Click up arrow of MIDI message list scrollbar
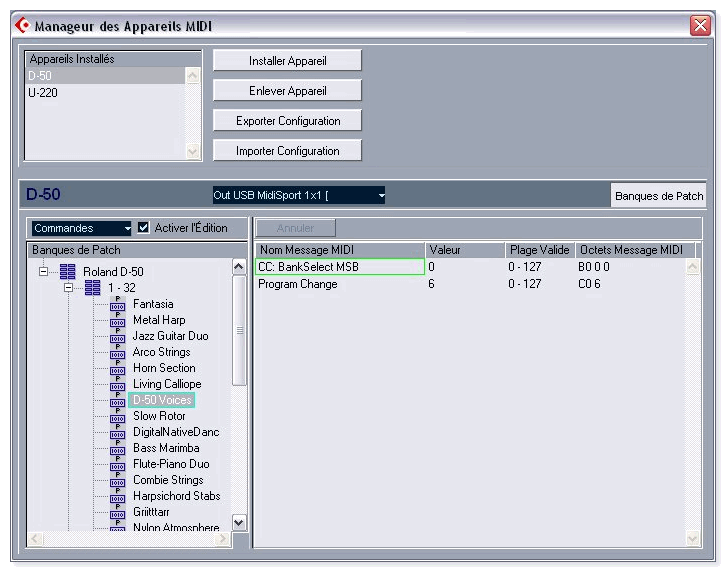This screenshot has width=726, height=572. pyautogui.click(x=692, y=266)
